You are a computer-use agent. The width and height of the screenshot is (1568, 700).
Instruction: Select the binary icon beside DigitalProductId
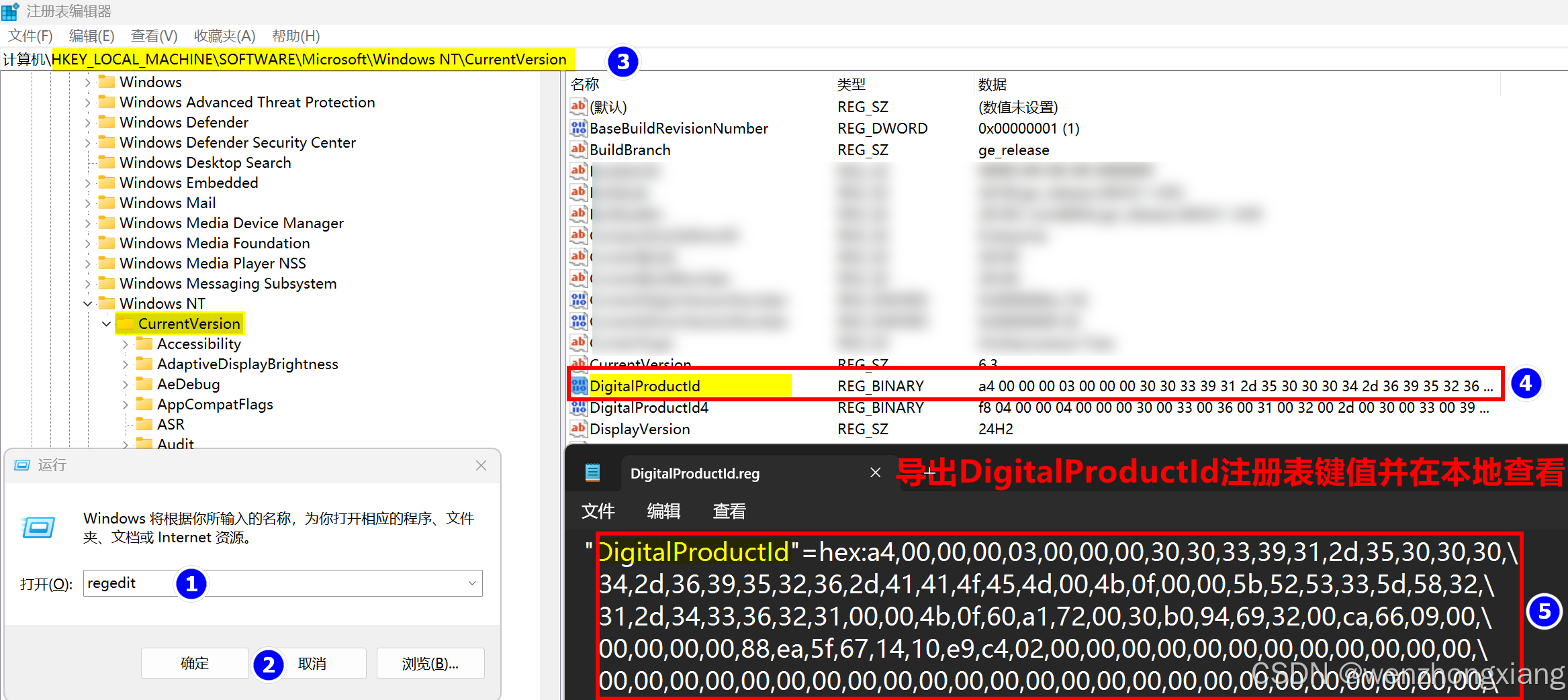tap(578, 385)
